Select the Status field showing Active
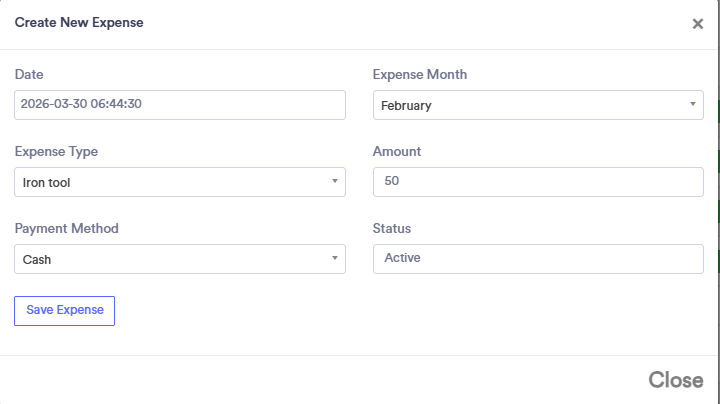 538,259
